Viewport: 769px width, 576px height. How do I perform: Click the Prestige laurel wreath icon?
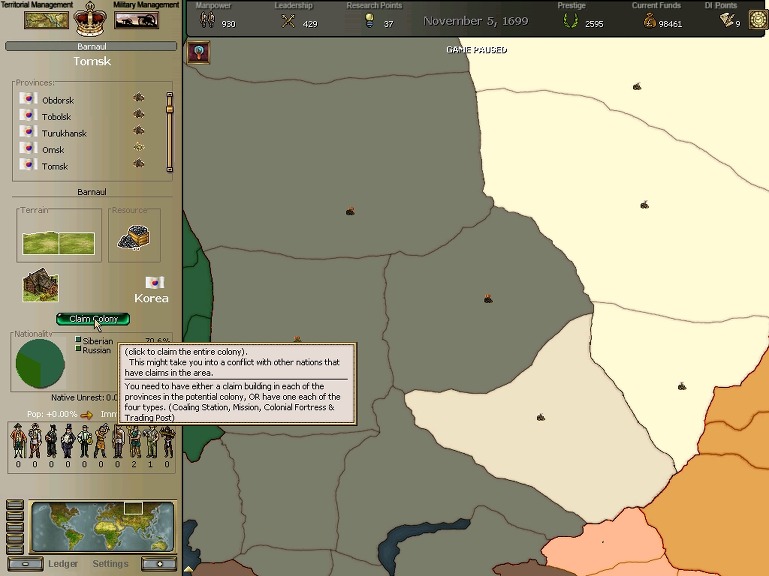tap(570, 21)
